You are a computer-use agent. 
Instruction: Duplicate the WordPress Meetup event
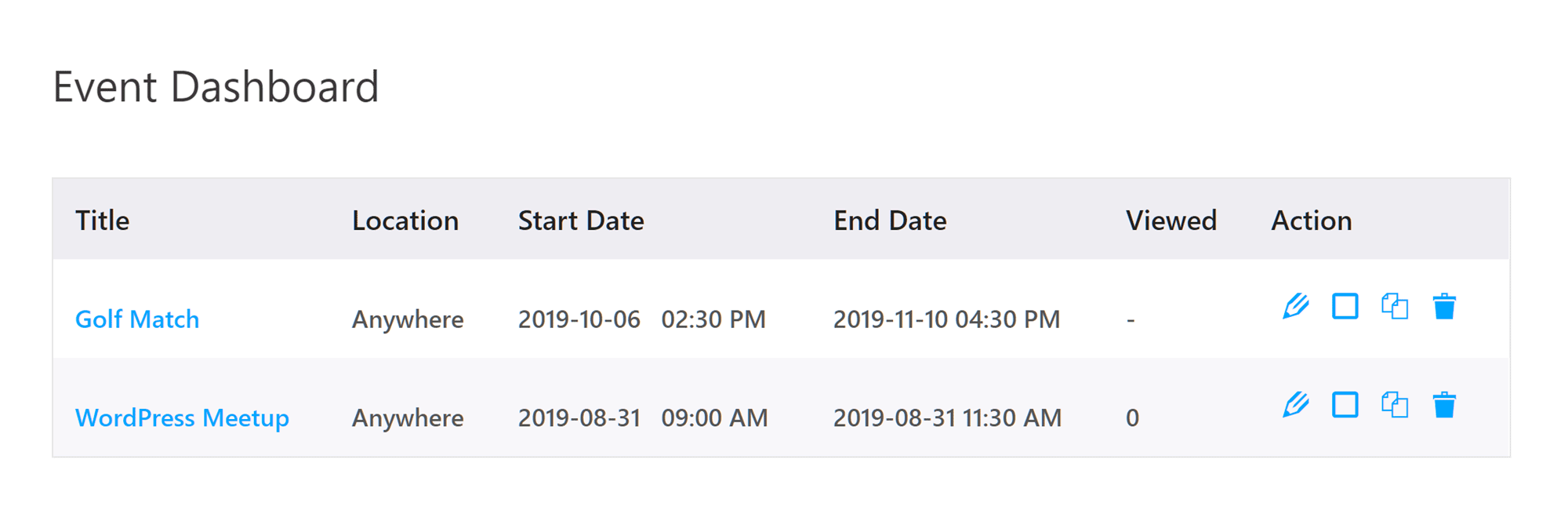coord(1395,405)
